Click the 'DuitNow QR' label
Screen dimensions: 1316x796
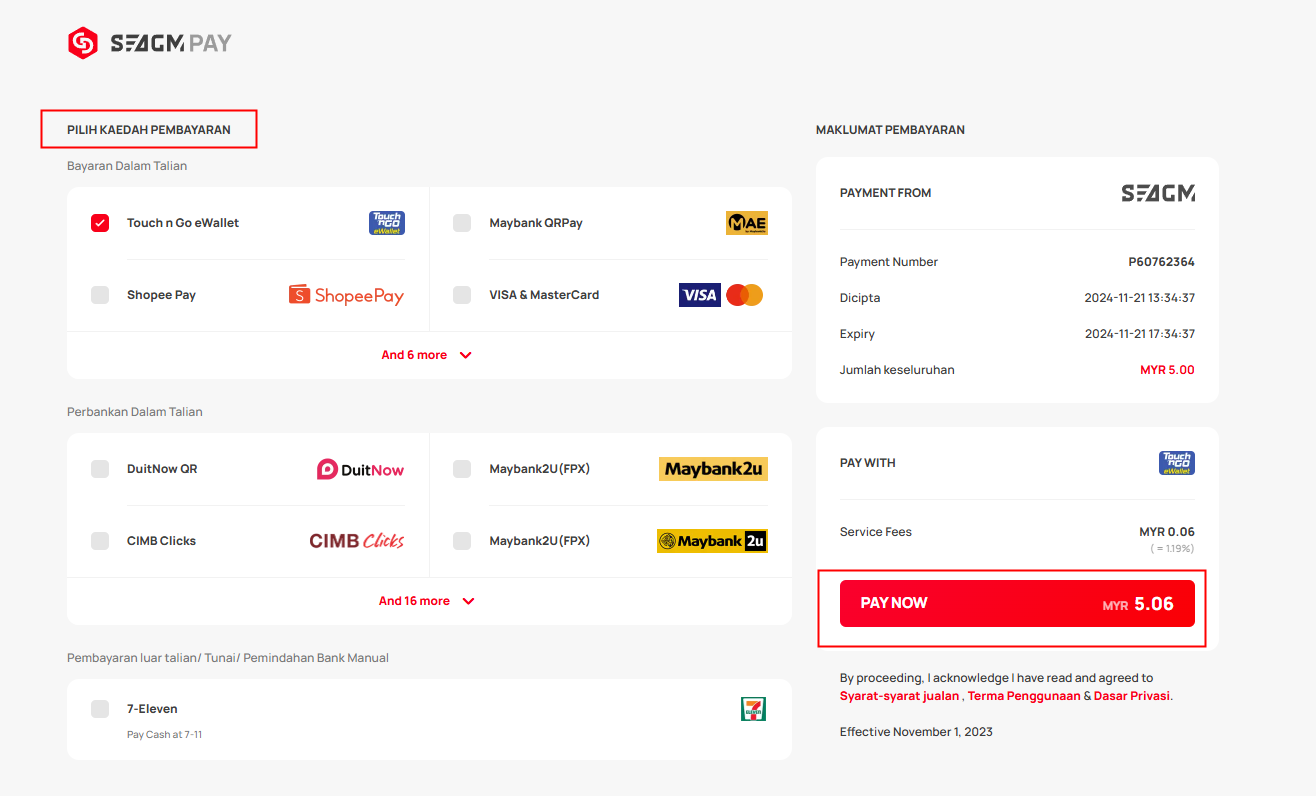coord(162,469)
